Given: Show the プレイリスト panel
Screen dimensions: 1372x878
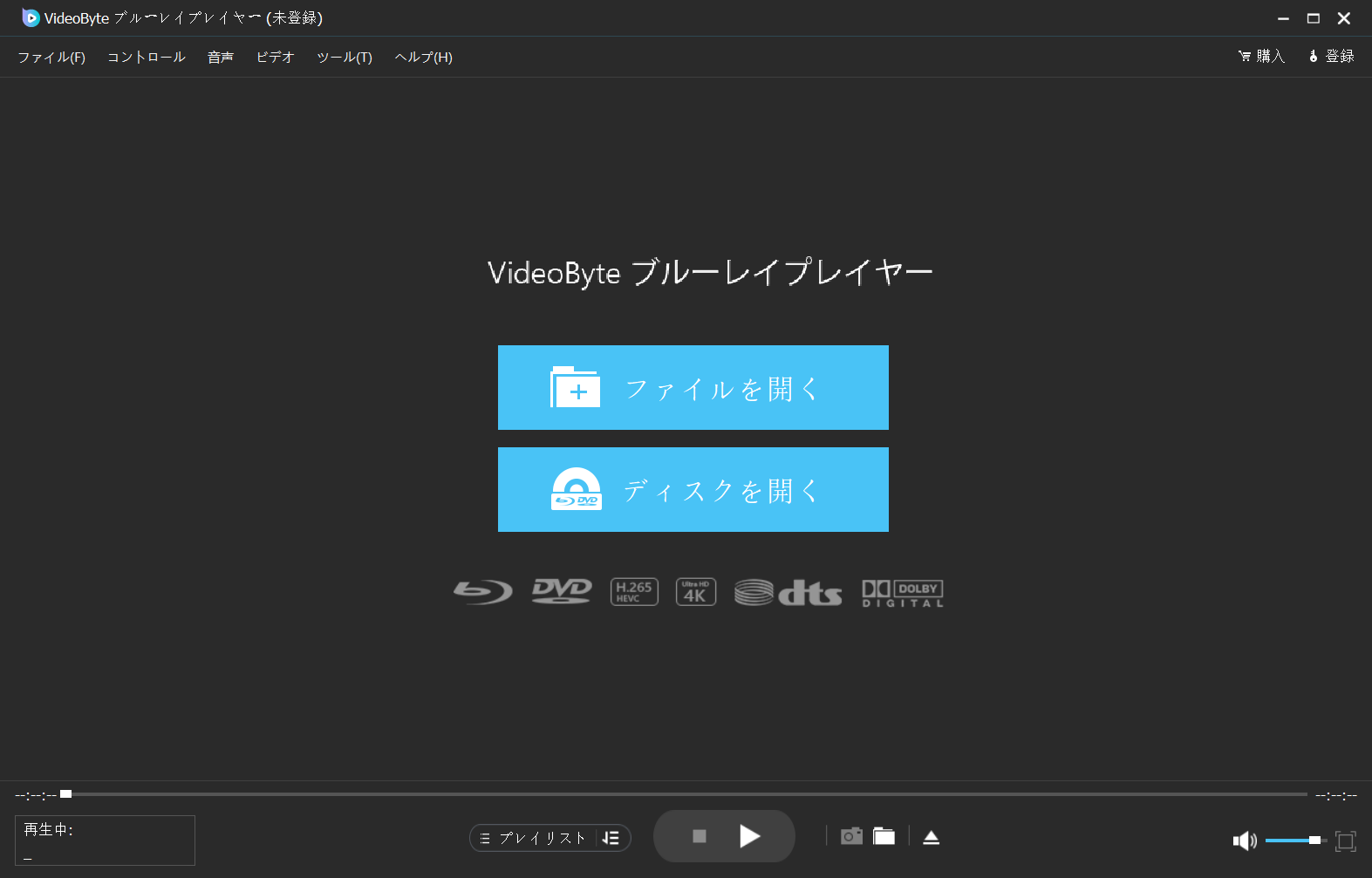Looking at the screenshot, I should click(533, 838).
